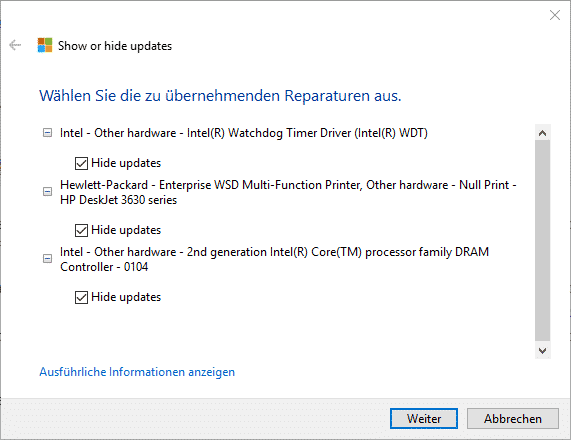The image size is (571, 440).
Task: Click the vertical scrollbar thumb
Action: pyautogui.click(x=542, y=241)
